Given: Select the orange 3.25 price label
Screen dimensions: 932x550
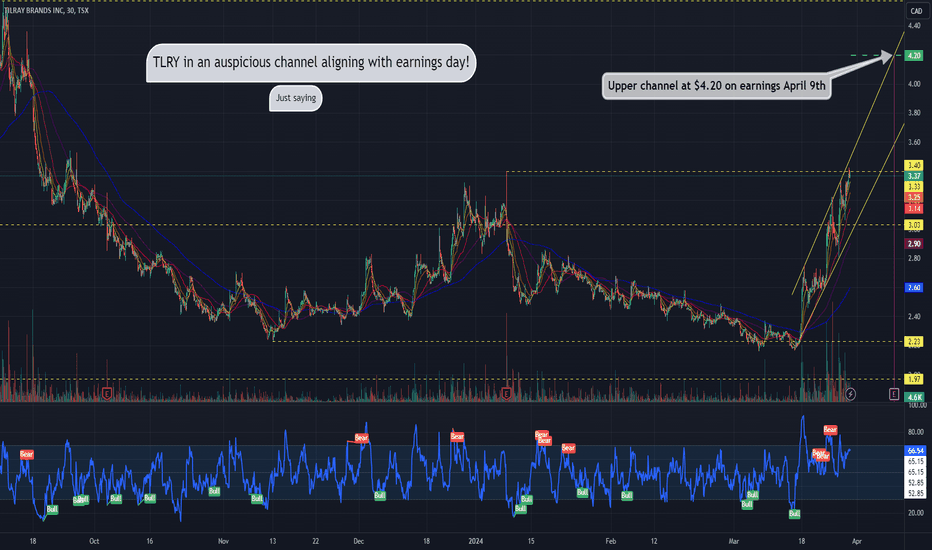Looking at the screenshot, I should [x=914, y=197].
